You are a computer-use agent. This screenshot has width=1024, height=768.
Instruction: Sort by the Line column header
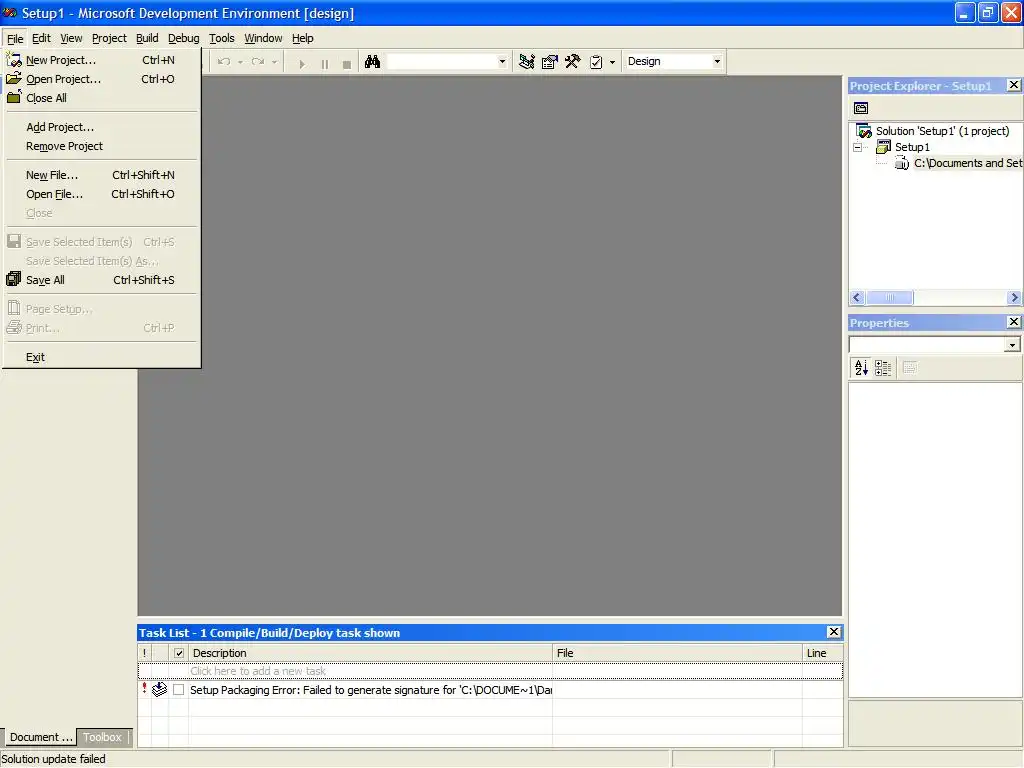point(822,653)
